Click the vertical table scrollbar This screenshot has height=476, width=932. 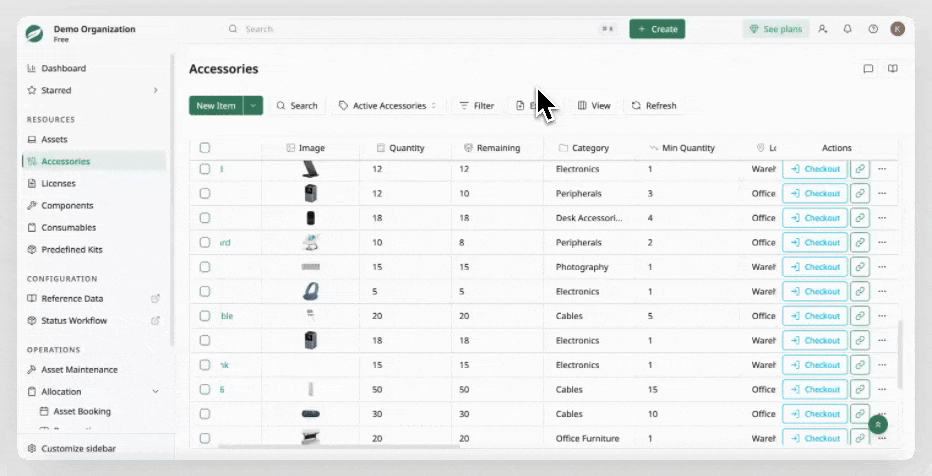[900, 355]
